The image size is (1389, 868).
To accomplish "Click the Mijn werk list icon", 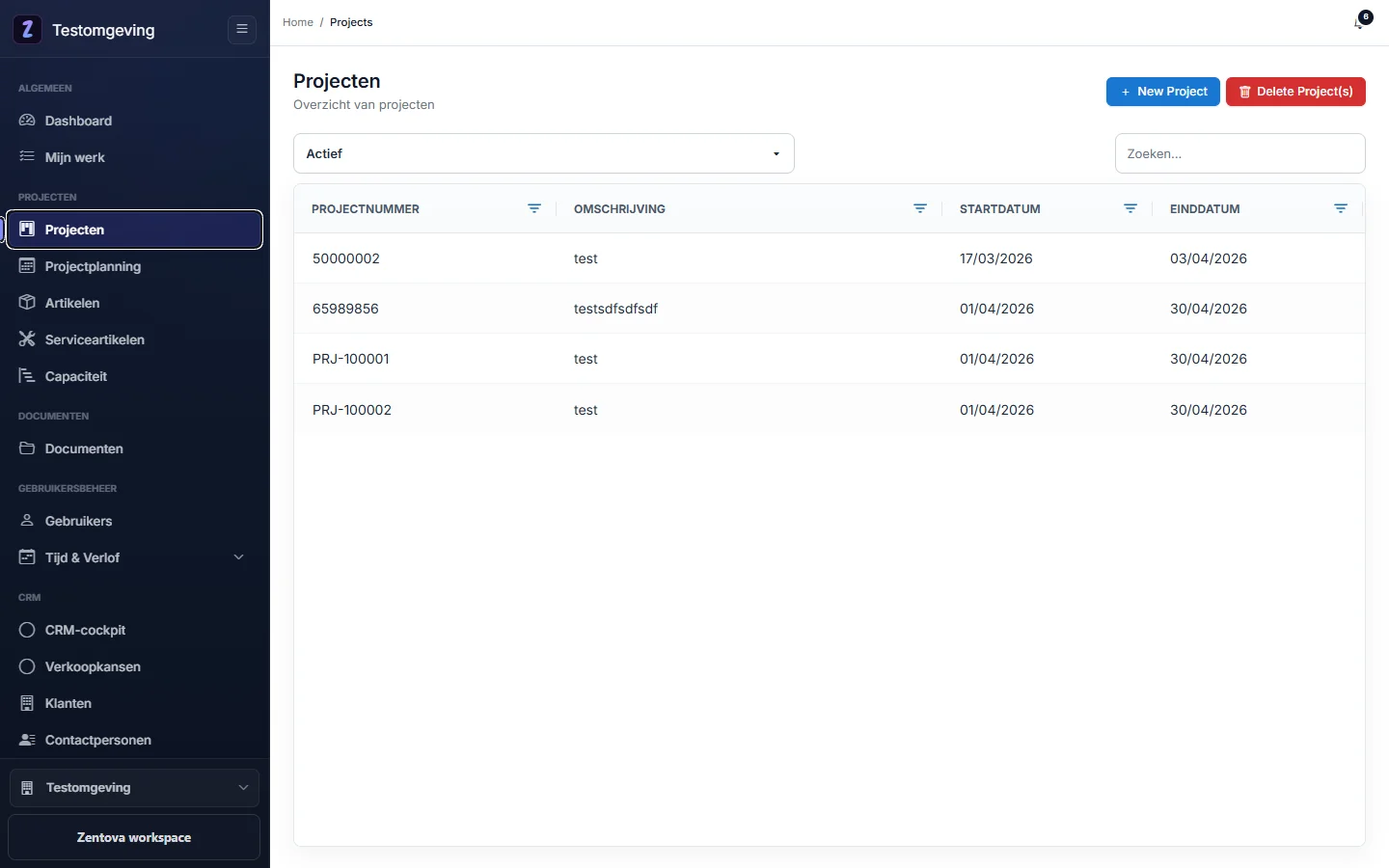I will click(x=27, y=157).
